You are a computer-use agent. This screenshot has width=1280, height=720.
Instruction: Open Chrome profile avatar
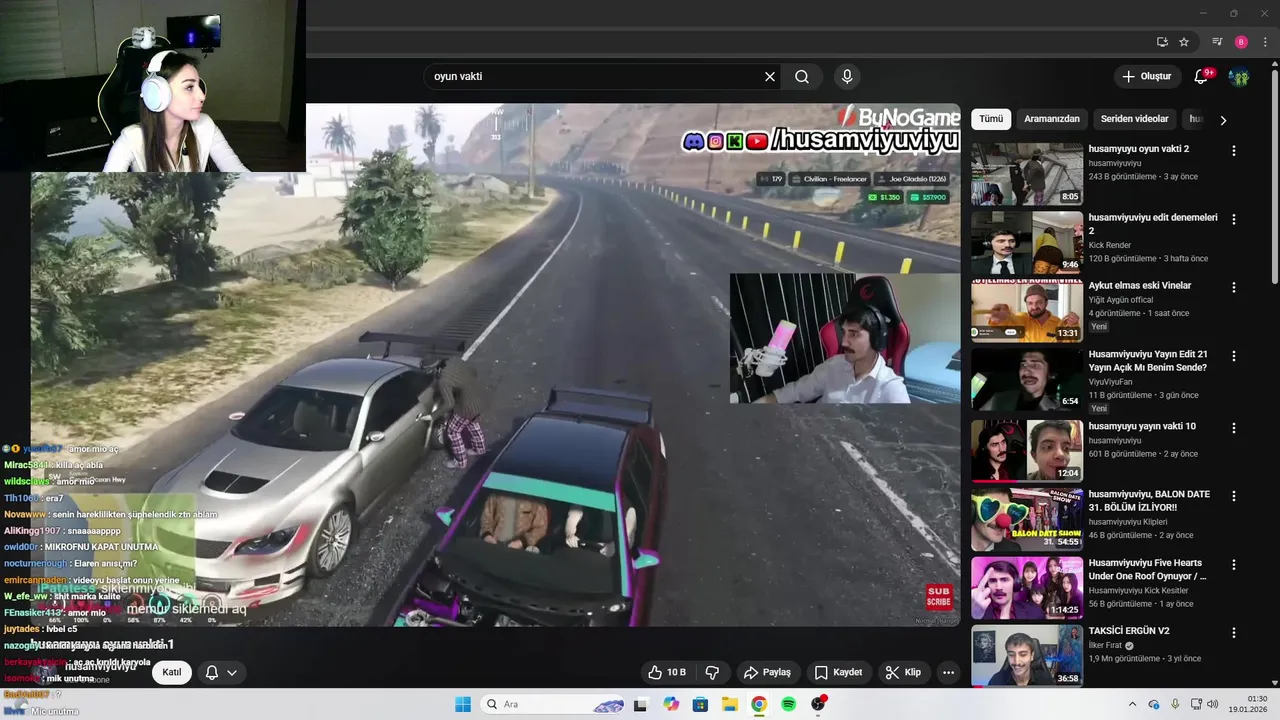(1241, 42)
